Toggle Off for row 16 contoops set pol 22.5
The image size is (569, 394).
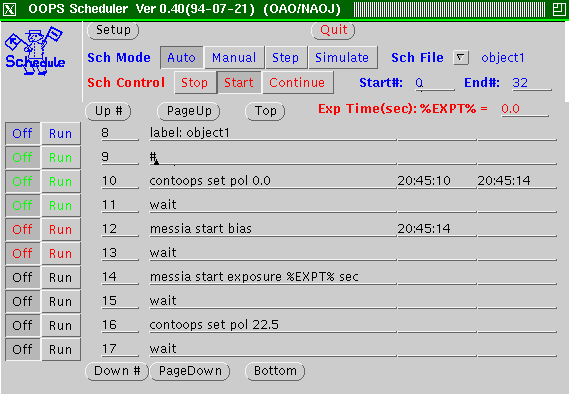[22, 325]
